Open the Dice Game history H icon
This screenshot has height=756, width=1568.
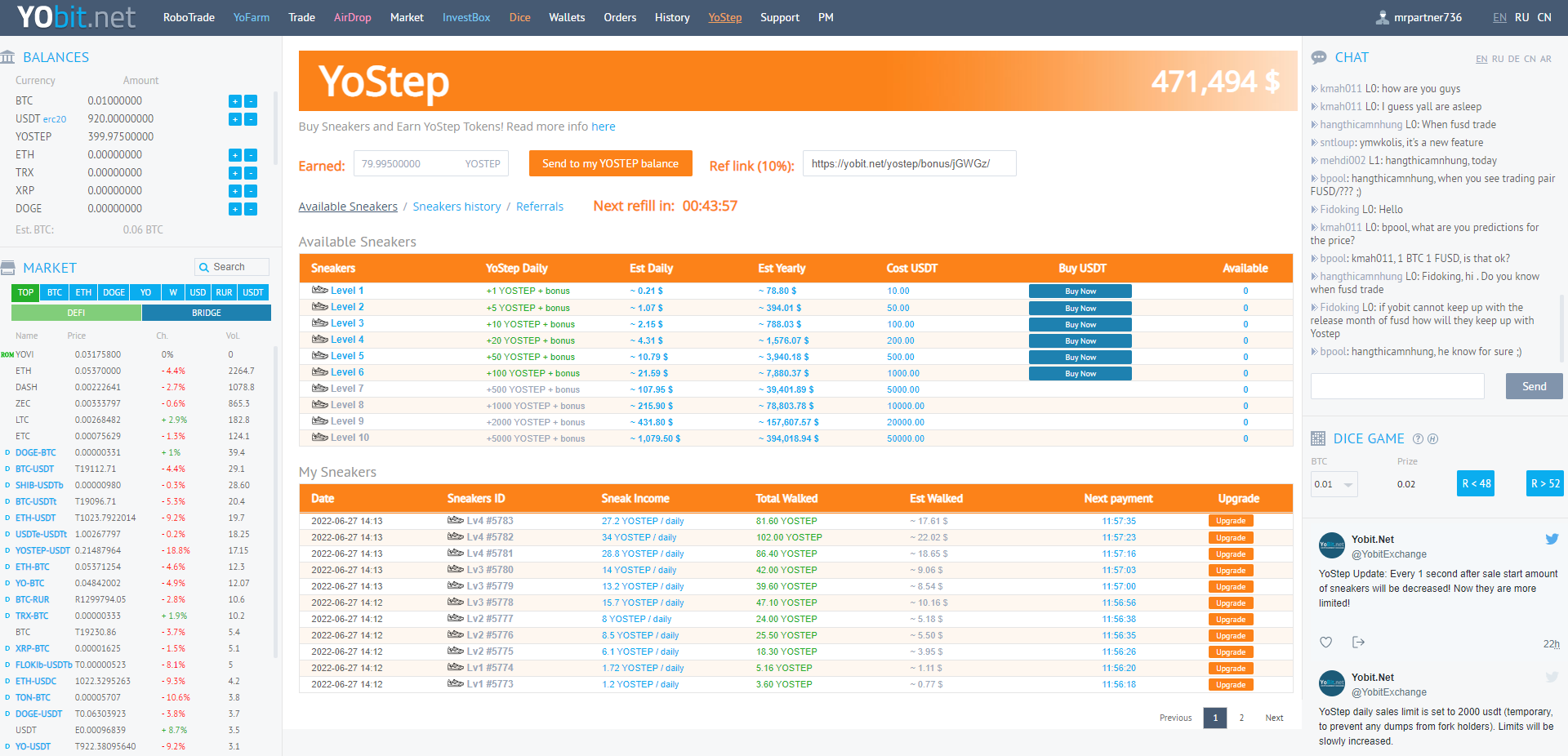point(1432,439)
